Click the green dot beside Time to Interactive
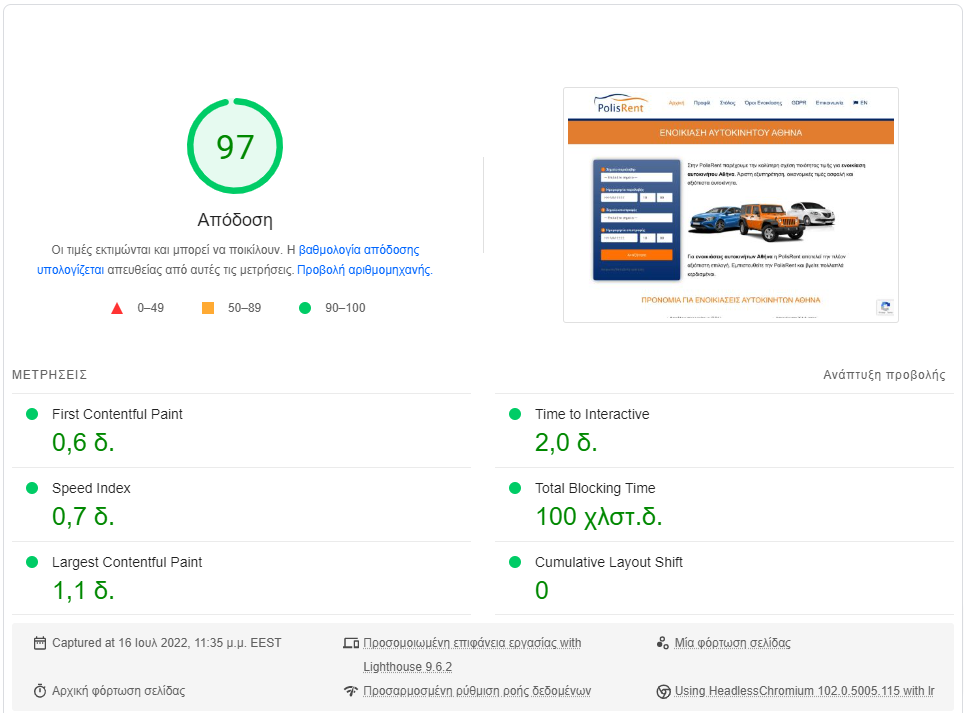964x713 pixels. pyautogui.click(x=515, y=414)
